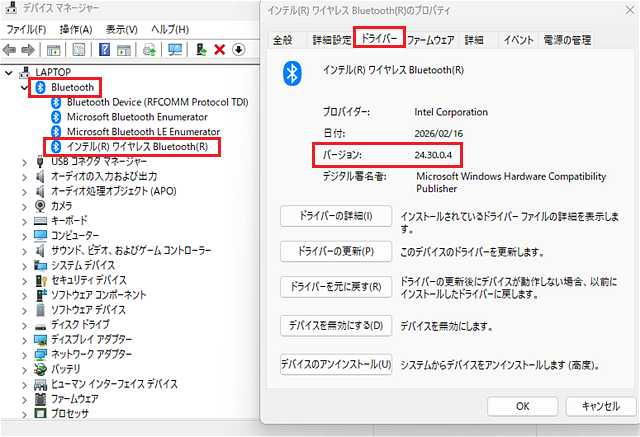
Task: Click the version value 24.30.0.4
Action: [x=433, y=155]
